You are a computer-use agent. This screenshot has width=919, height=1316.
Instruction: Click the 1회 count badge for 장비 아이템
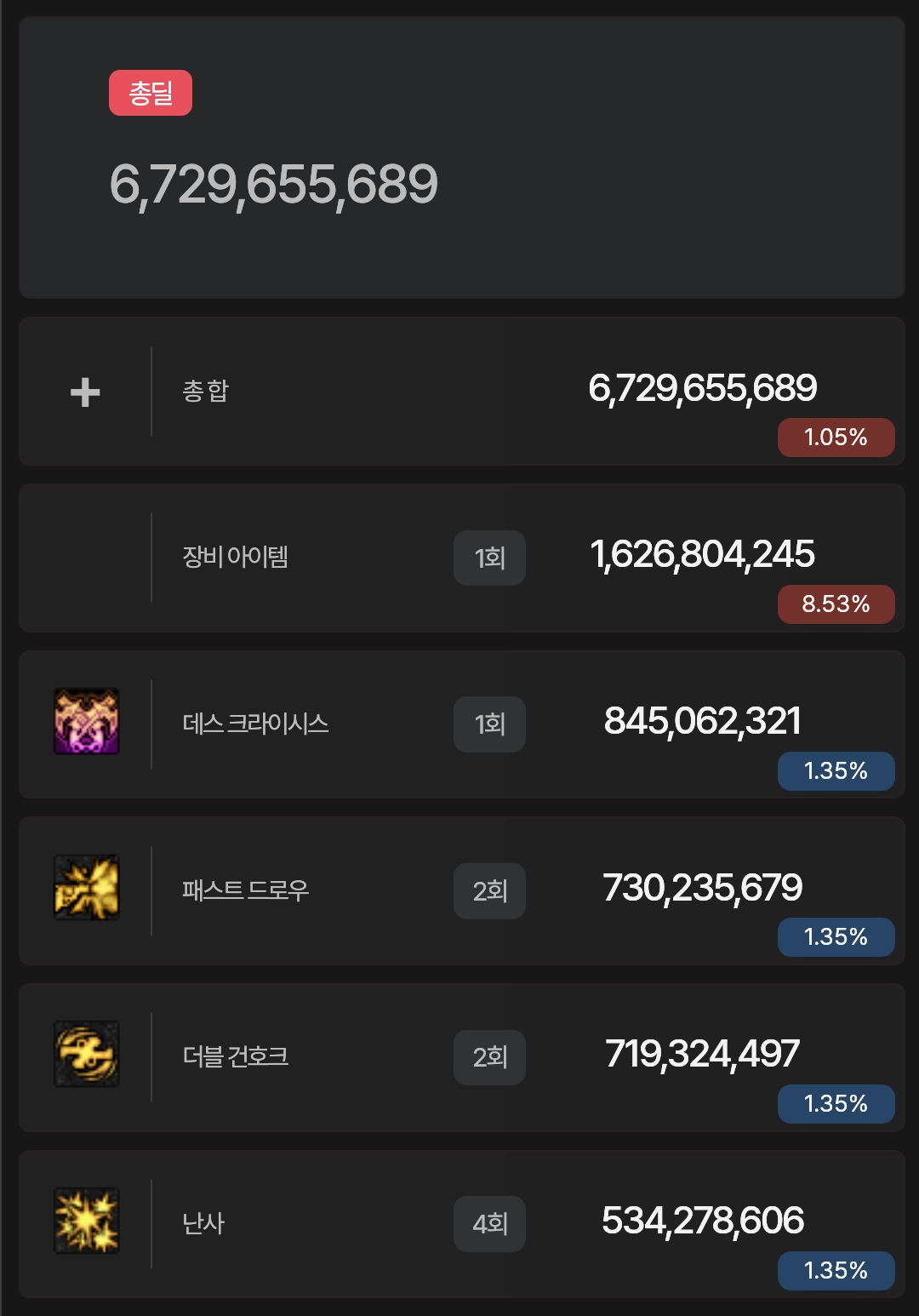[489, 558]
